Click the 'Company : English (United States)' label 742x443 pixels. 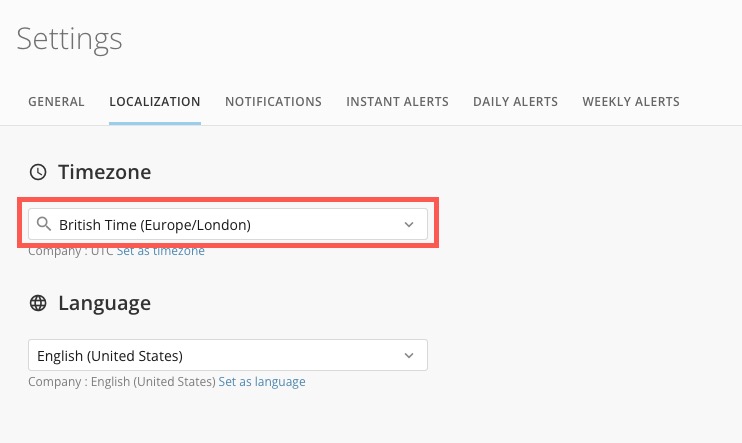(122, 382)
